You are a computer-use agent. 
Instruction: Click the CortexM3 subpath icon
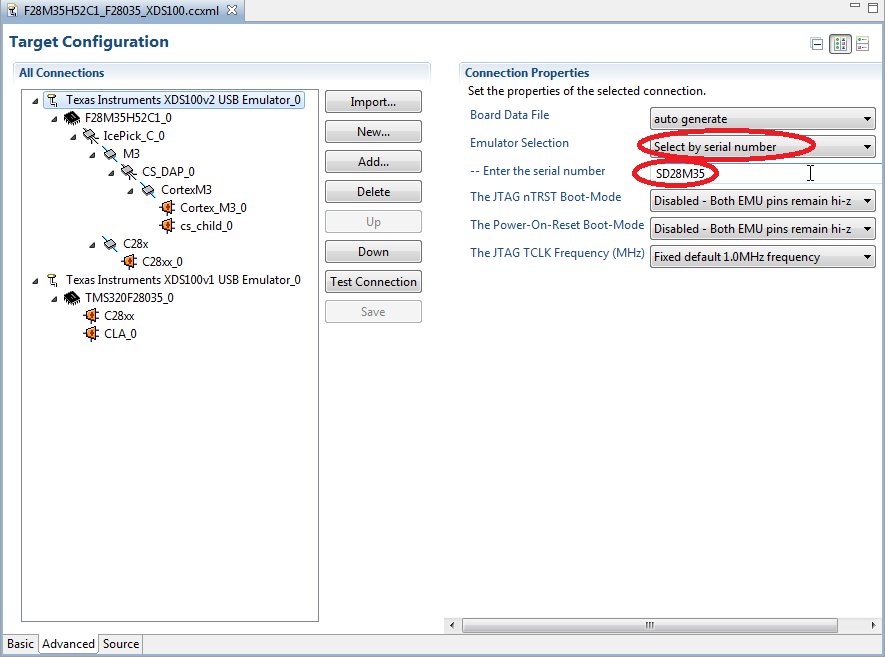point(148,190)
